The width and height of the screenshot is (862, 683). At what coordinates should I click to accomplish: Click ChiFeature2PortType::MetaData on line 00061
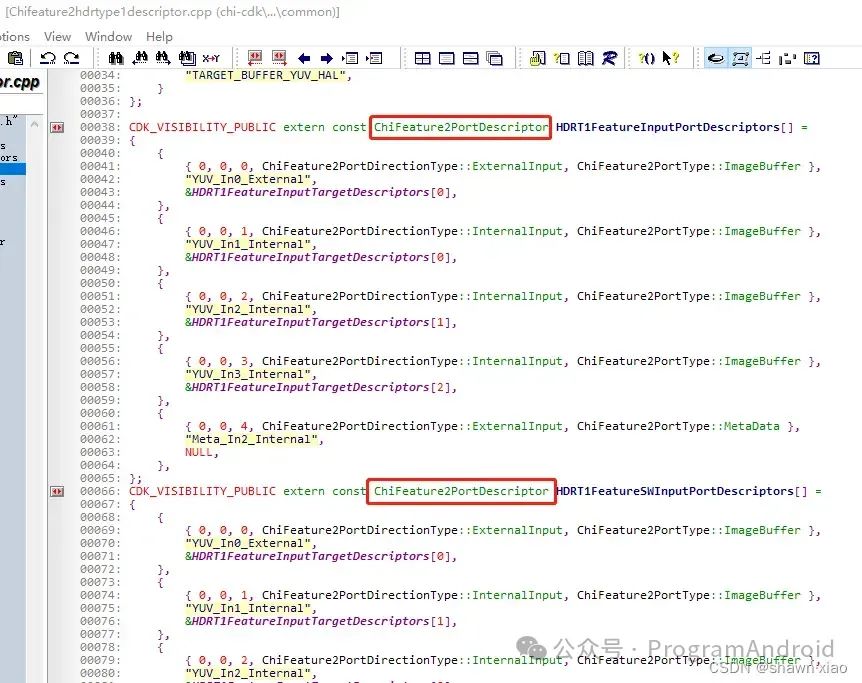coord(678,426)
